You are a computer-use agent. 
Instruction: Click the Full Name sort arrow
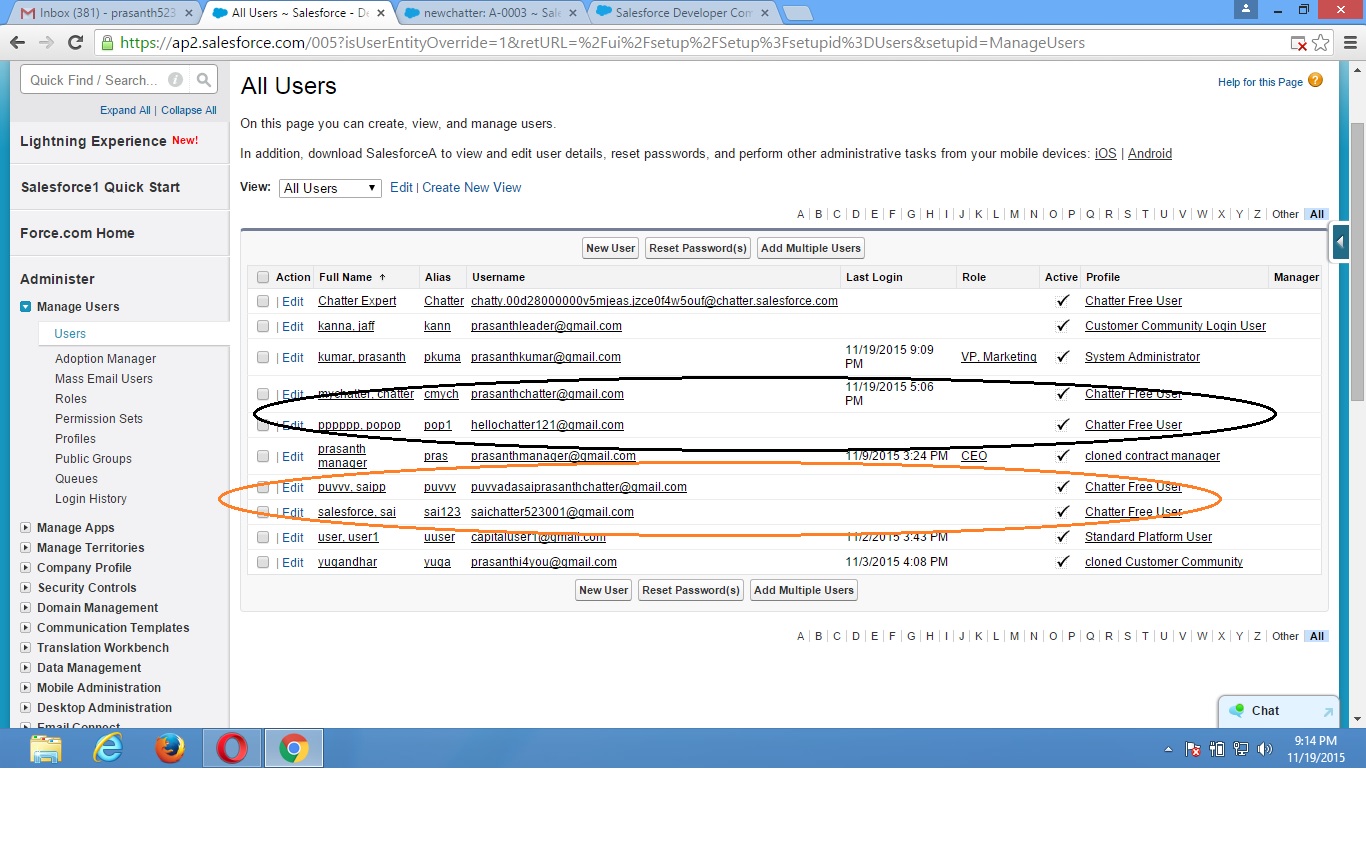pos(382,277)
